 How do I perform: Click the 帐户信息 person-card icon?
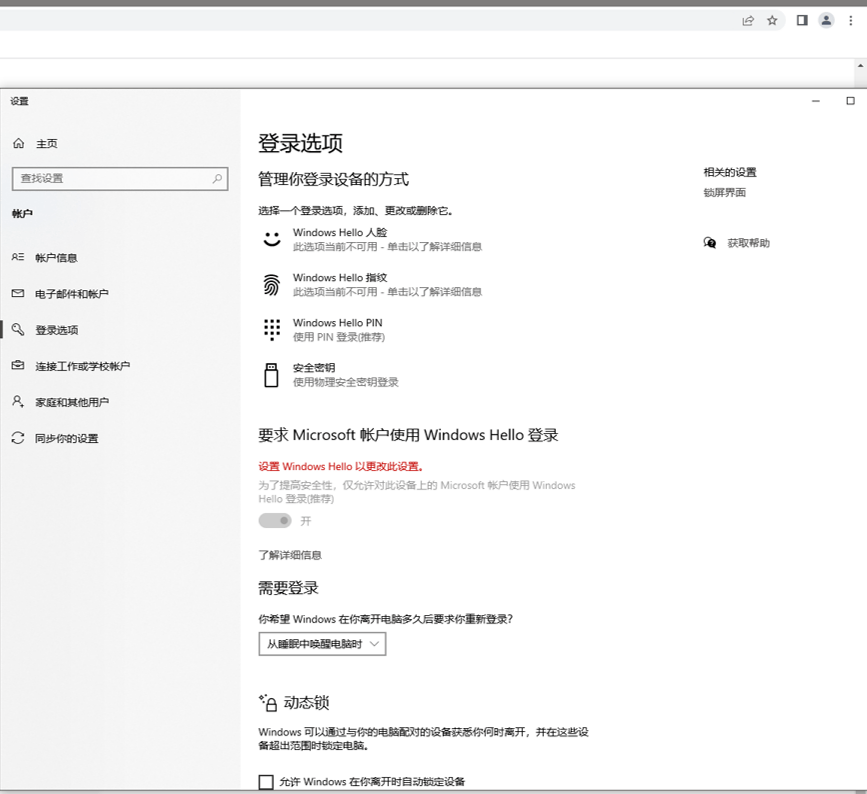coord(18,257)
